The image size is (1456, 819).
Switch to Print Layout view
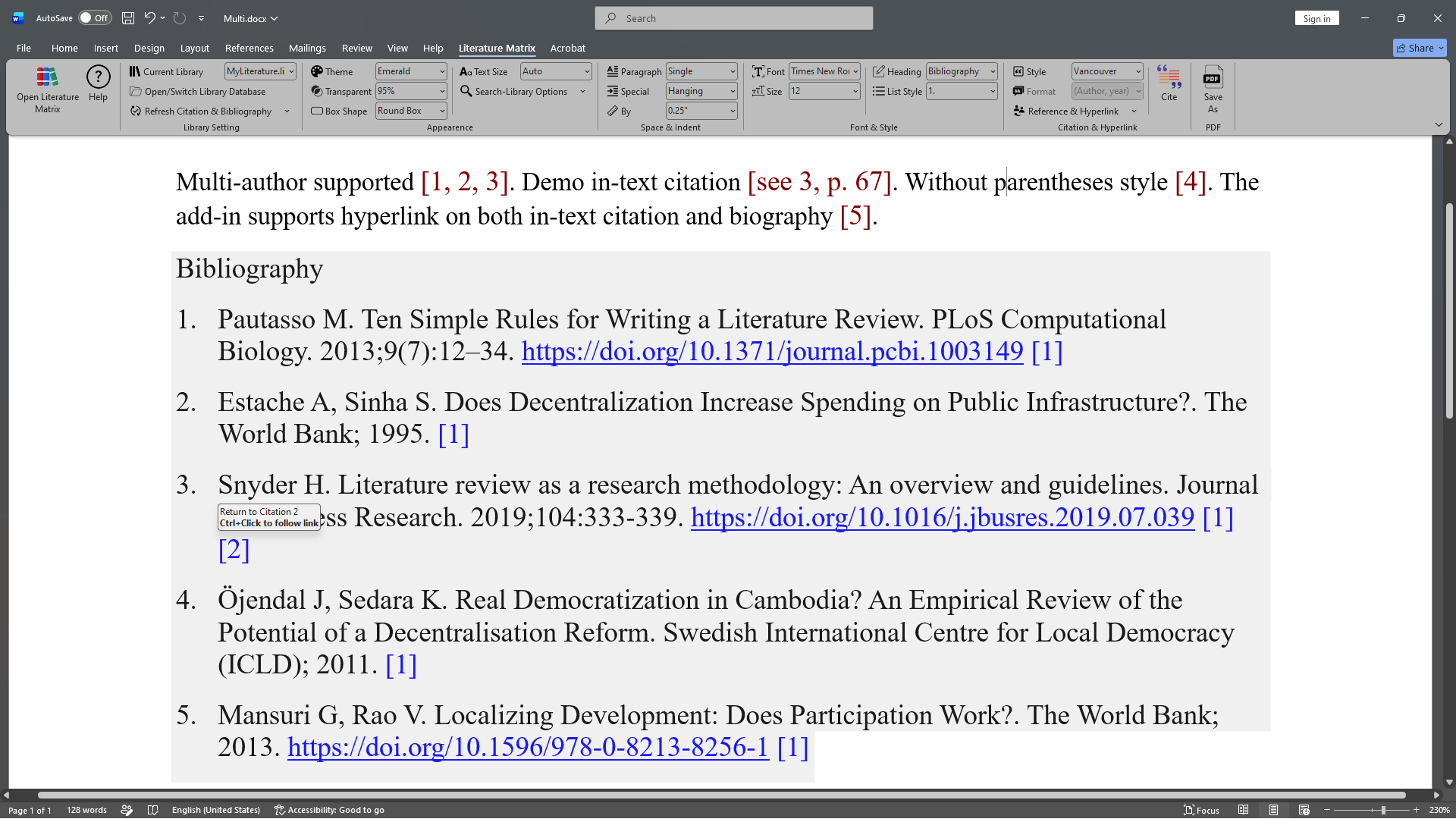coord(1274,810)
